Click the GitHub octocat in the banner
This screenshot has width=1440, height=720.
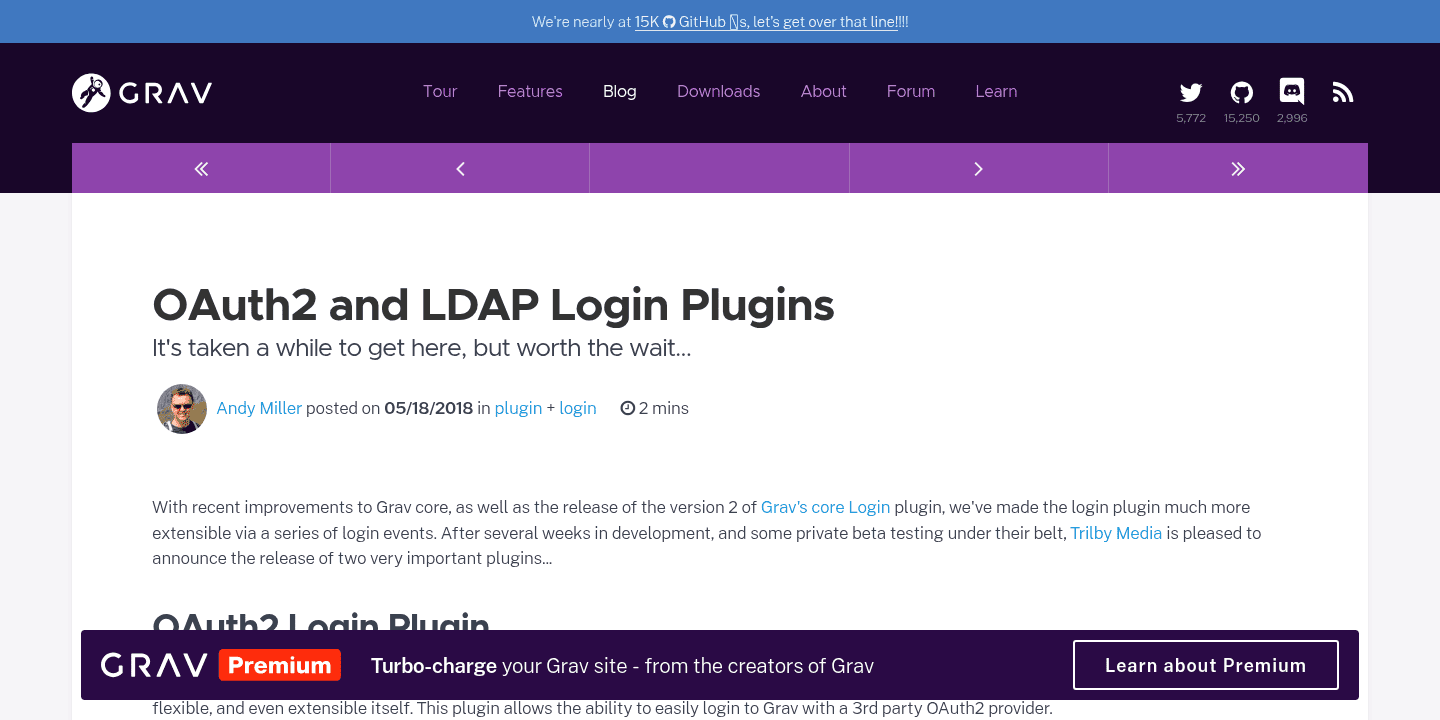pos(667,21)
